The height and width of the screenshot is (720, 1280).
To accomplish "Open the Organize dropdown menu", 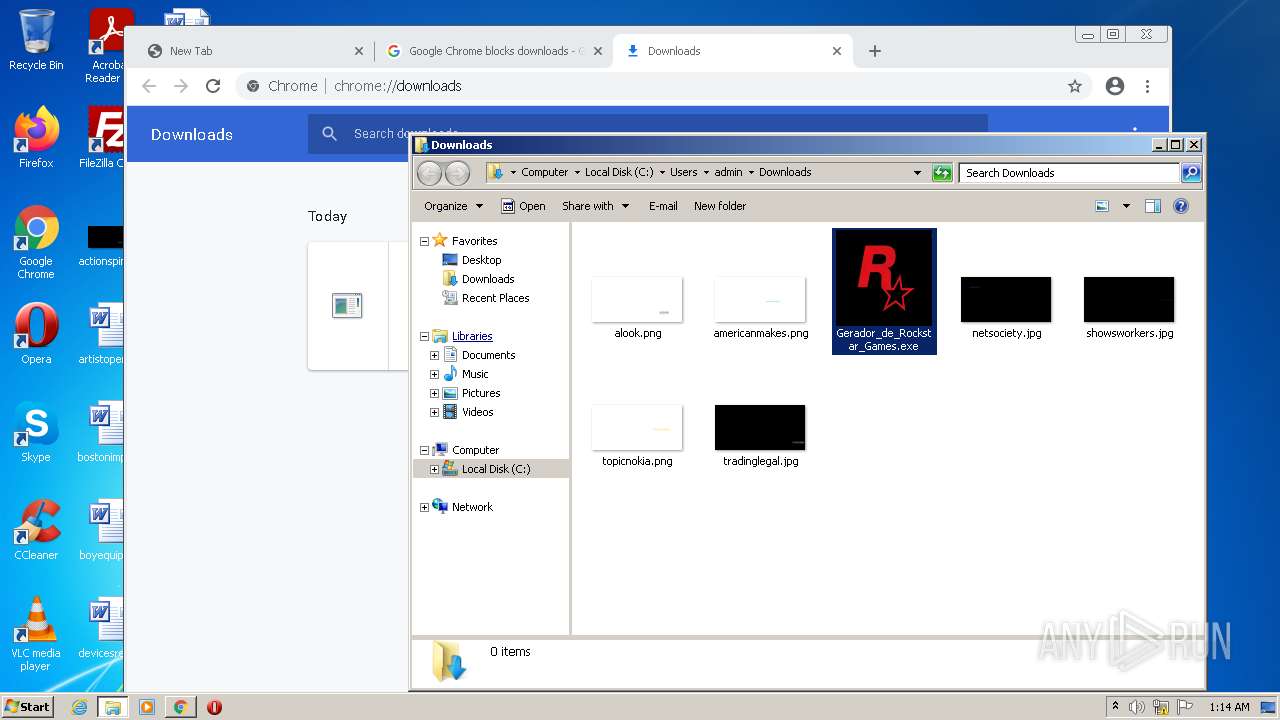I will tap(453, 206).
